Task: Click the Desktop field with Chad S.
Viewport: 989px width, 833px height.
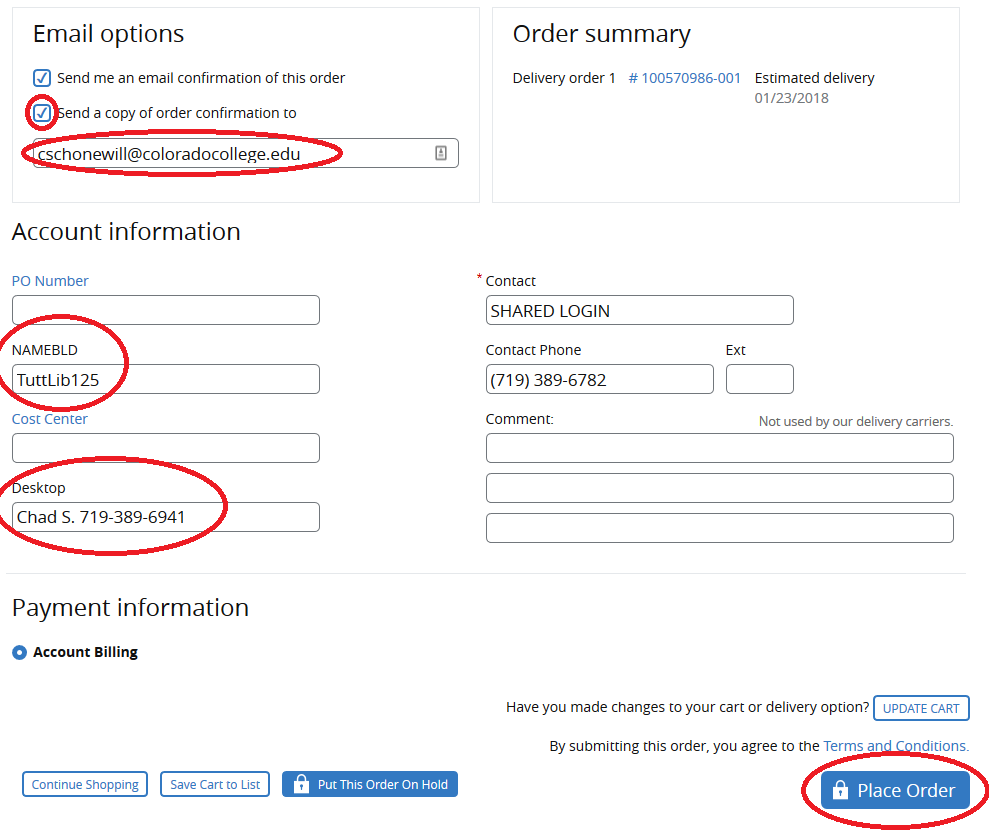Action: pos(166,517)
